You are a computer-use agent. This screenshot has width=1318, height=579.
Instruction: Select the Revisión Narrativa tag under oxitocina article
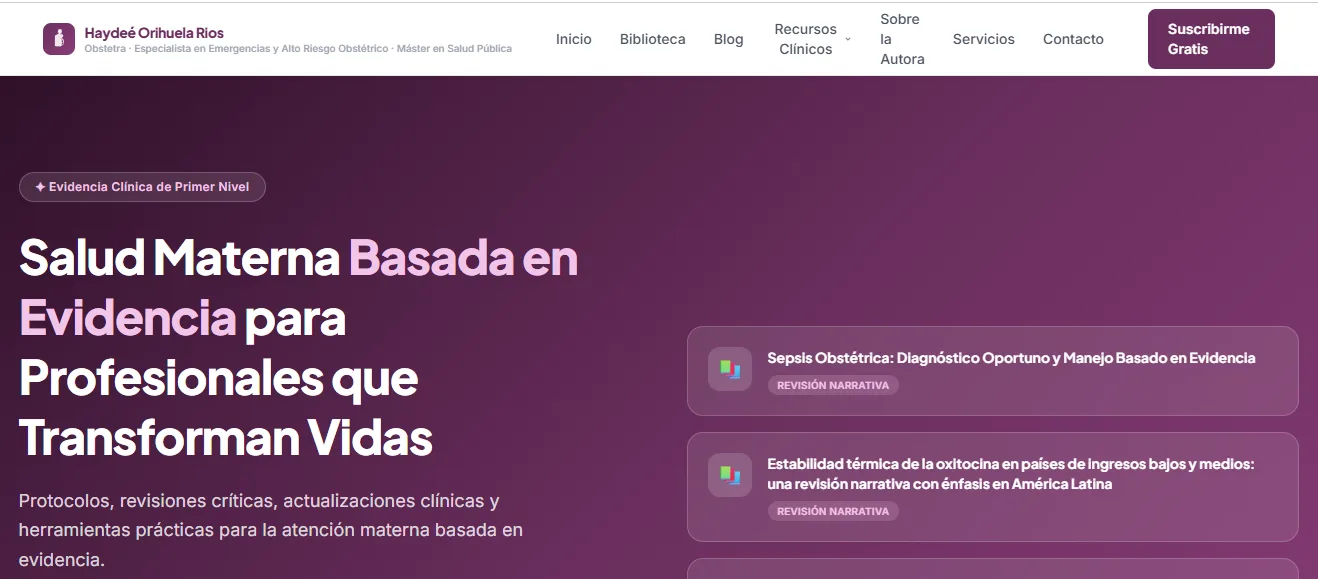click(833, 511)
